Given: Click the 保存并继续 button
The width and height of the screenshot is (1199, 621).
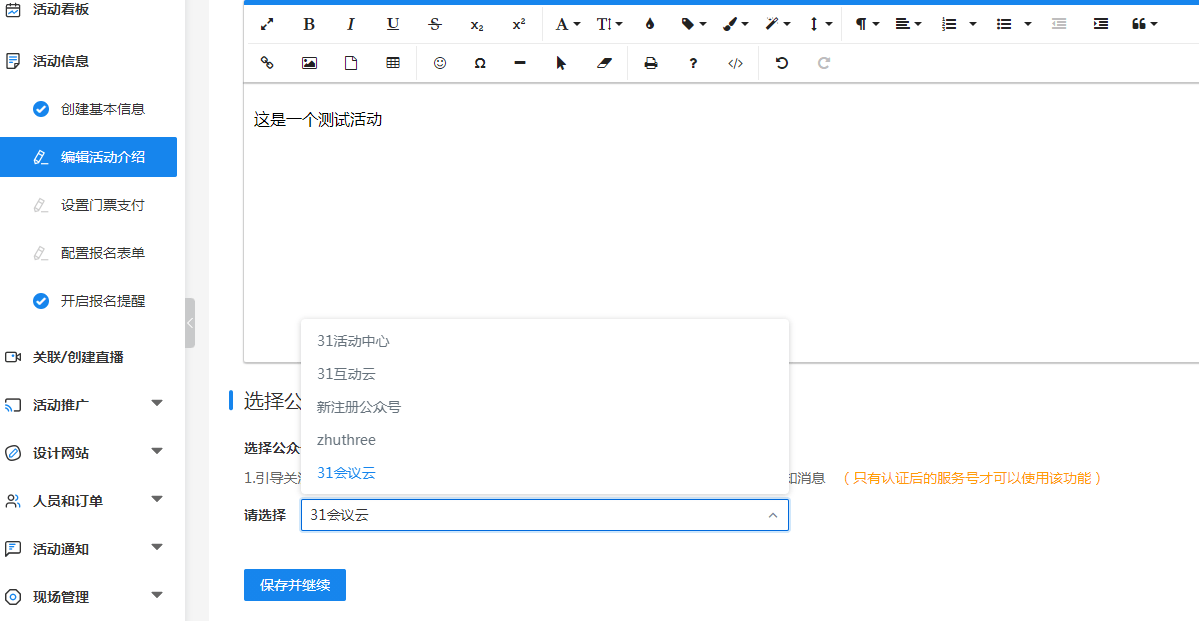Looking at the screenshot, I should coord(294,585).
